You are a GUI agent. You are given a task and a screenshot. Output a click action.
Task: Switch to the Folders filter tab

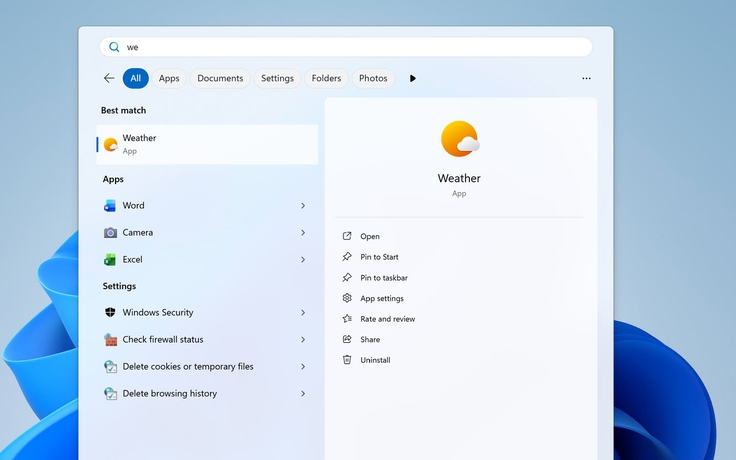(x=326, y=78)
